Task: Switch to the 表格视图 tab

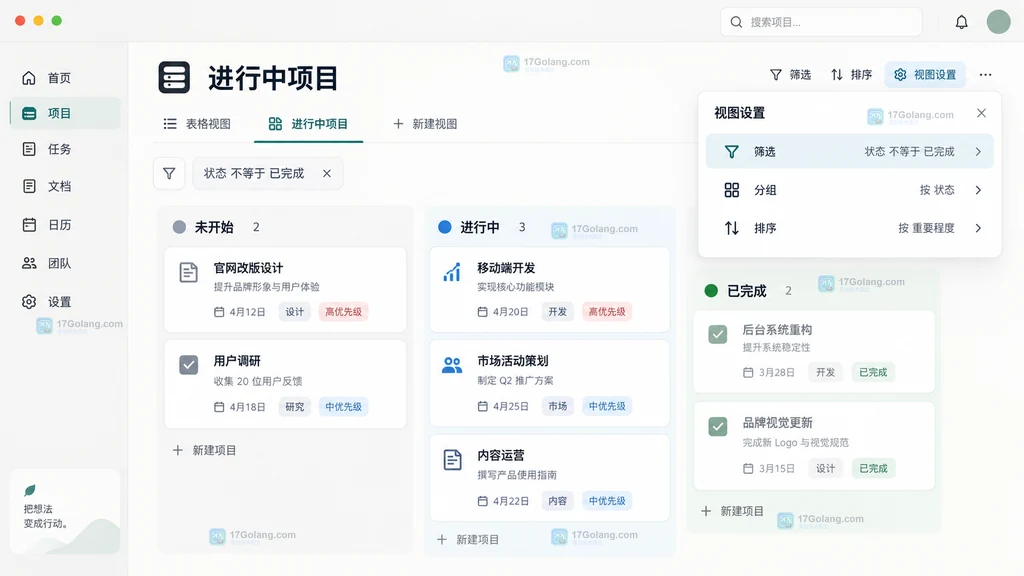Action: pos(197,124)
